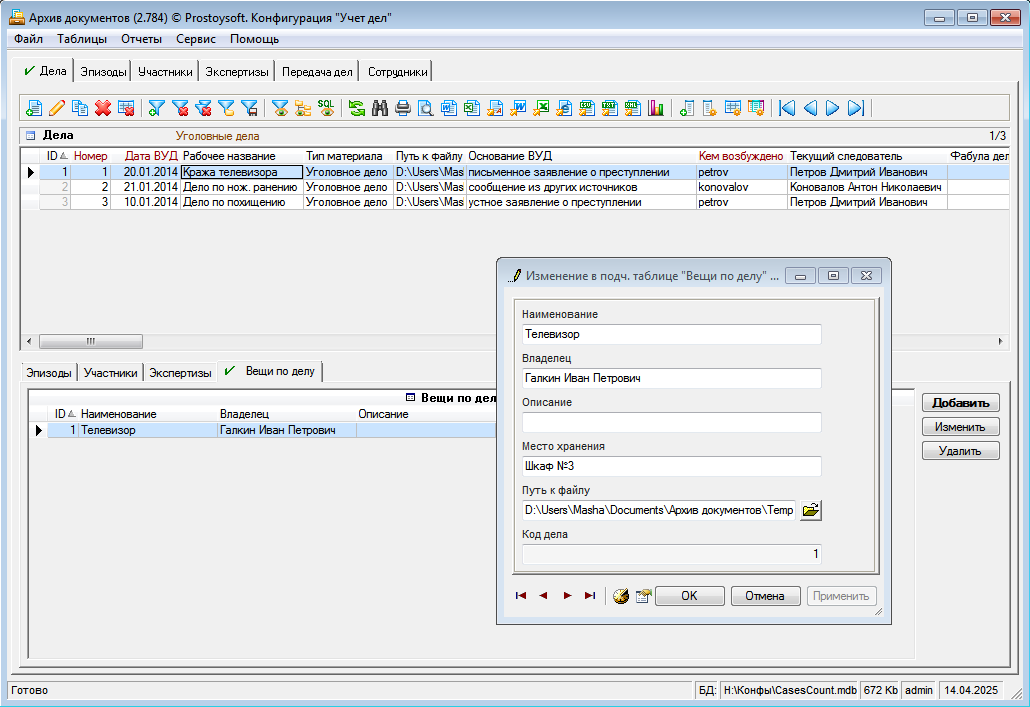Click the green refresh data icon

(x=357, y=108)
